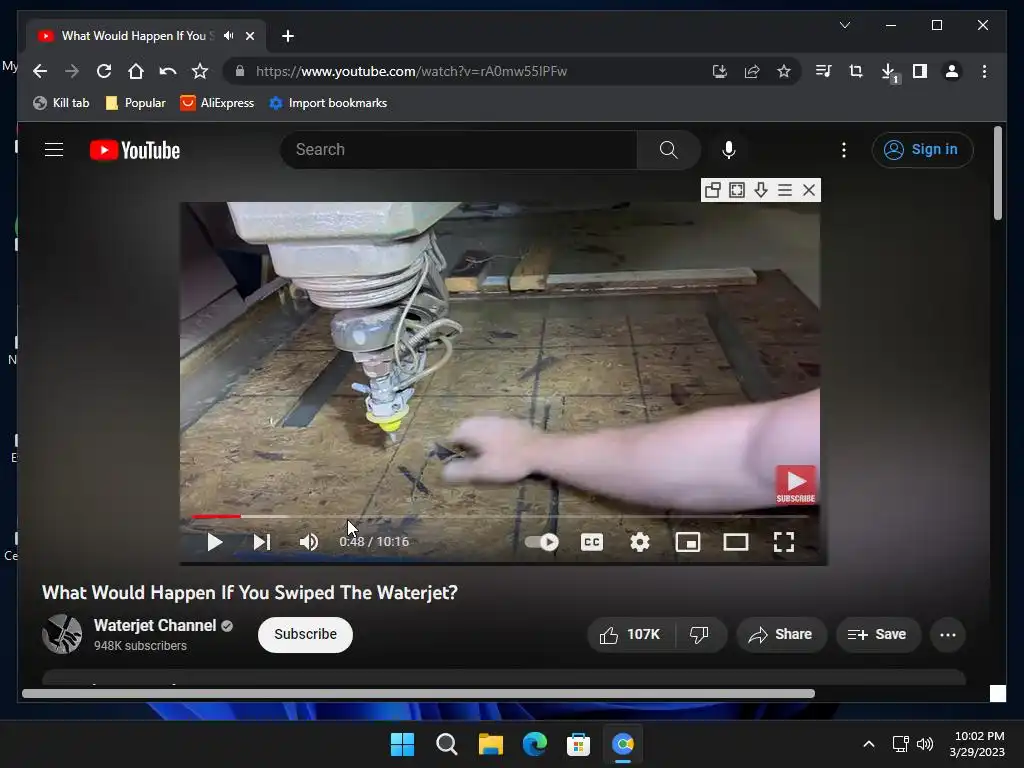Play the paused video
The height and width of the screenshot is (768, 1024).
coord(214,542)
